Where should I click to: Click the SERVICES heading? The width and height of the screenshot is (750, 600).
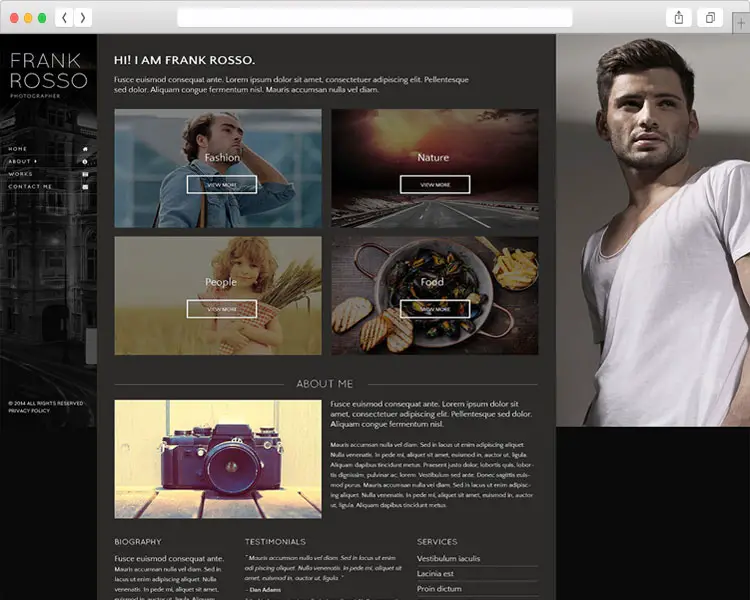(437, 542)
